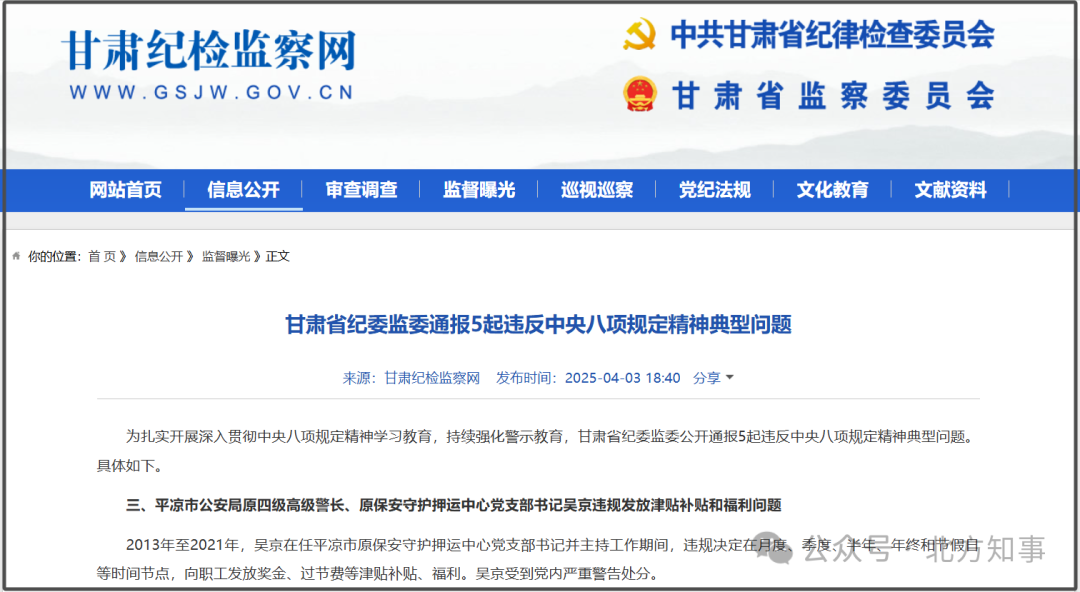Click the publish time 2025-04-03 18:40
1080x592 pixels.
[x=623, y=378]
